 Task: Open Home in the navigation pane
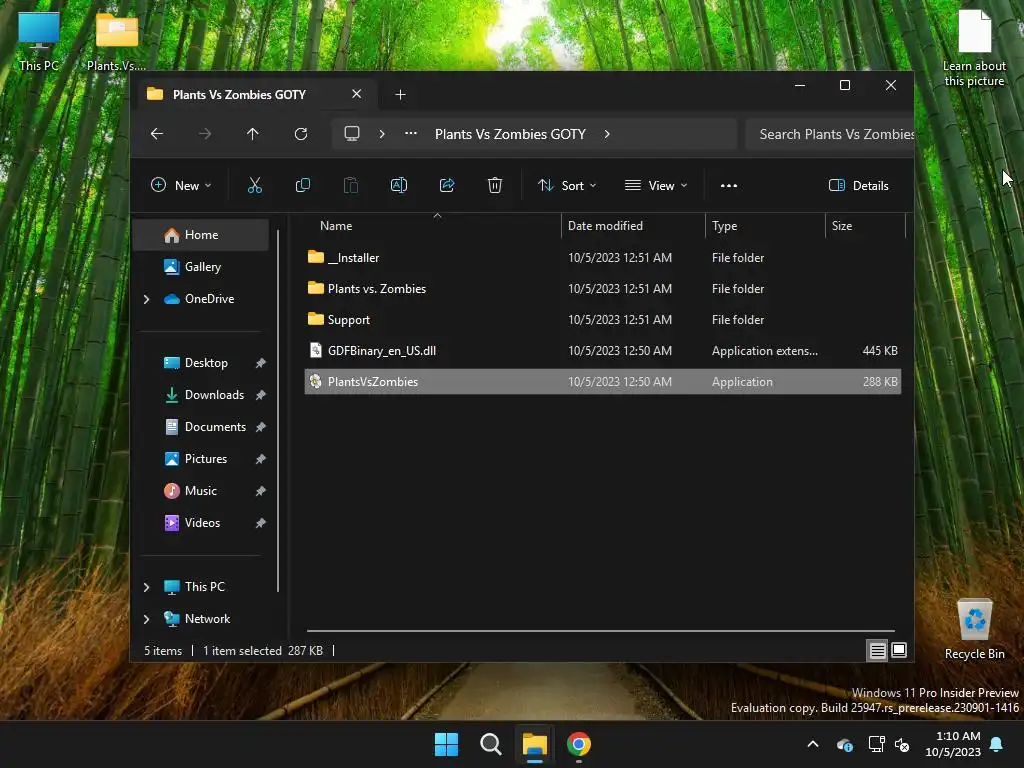pyautogui.click(x=200, y=234)
